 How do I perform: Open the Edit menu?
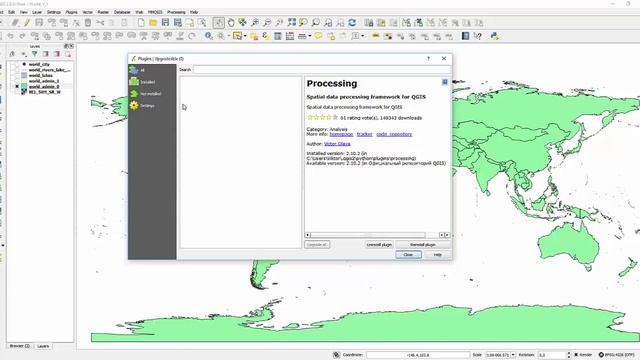pyautogui.click(x=11, y=12)
